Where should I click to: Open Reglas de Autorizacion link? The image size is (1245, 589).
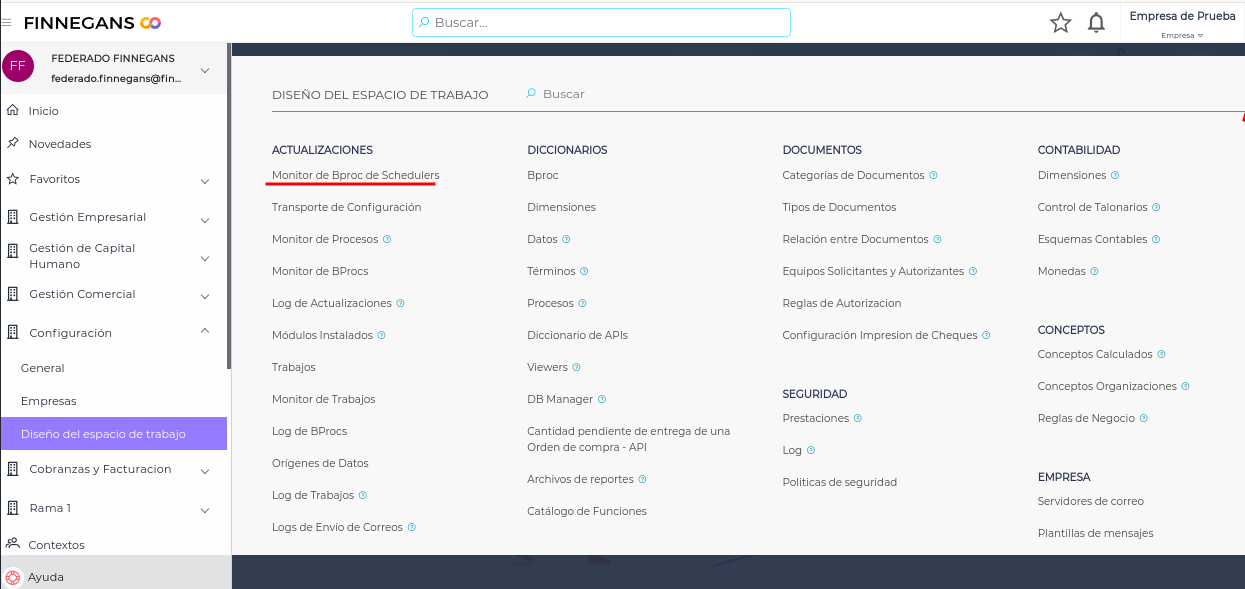tap(842, 303)
